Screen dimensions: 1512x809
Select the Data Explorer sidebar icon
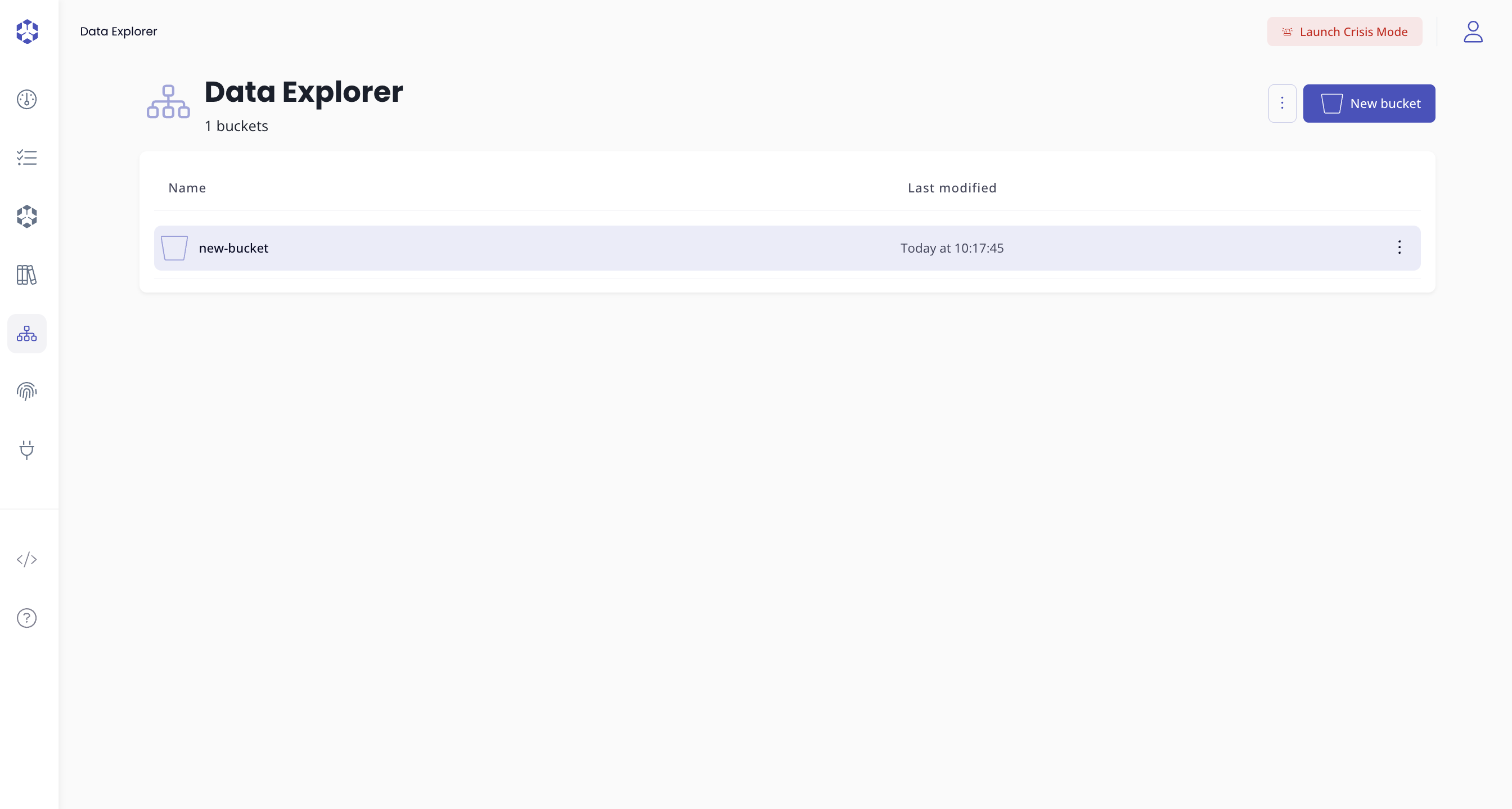click(27, 334)
